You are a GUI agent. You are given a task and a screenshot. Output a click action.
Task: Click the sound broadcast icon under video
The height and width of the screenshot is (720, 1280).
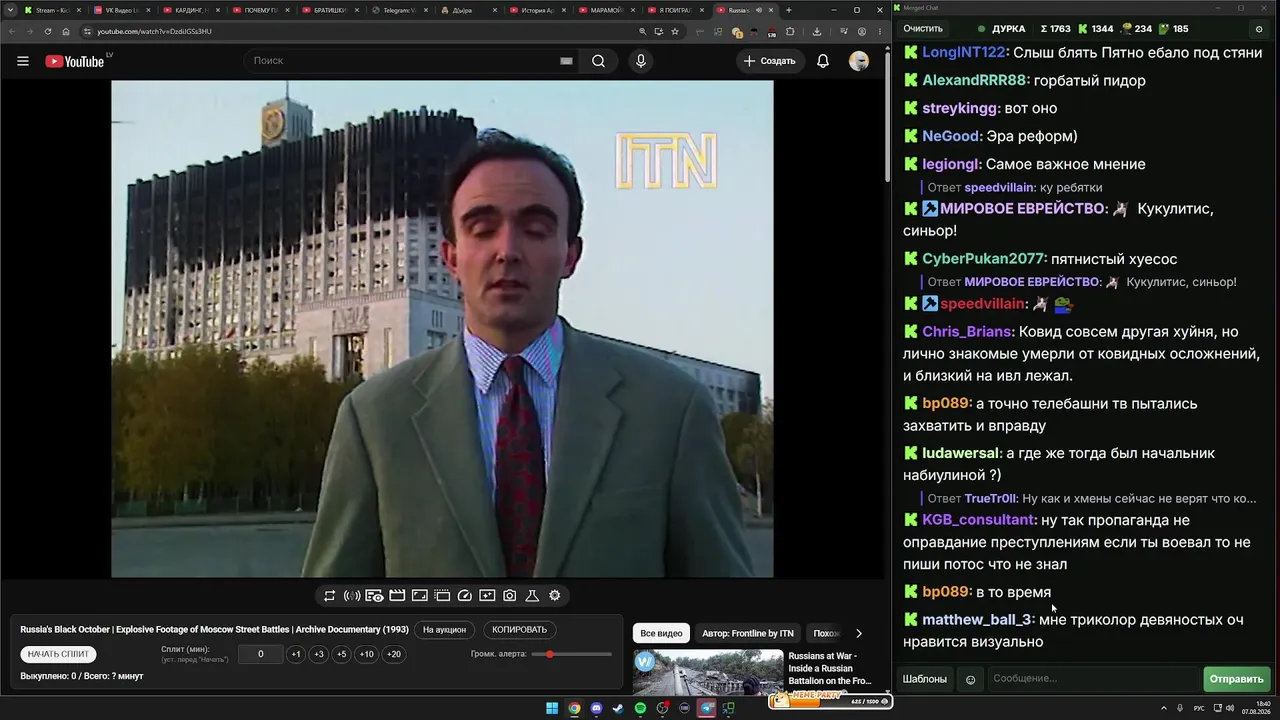(352, 596)
